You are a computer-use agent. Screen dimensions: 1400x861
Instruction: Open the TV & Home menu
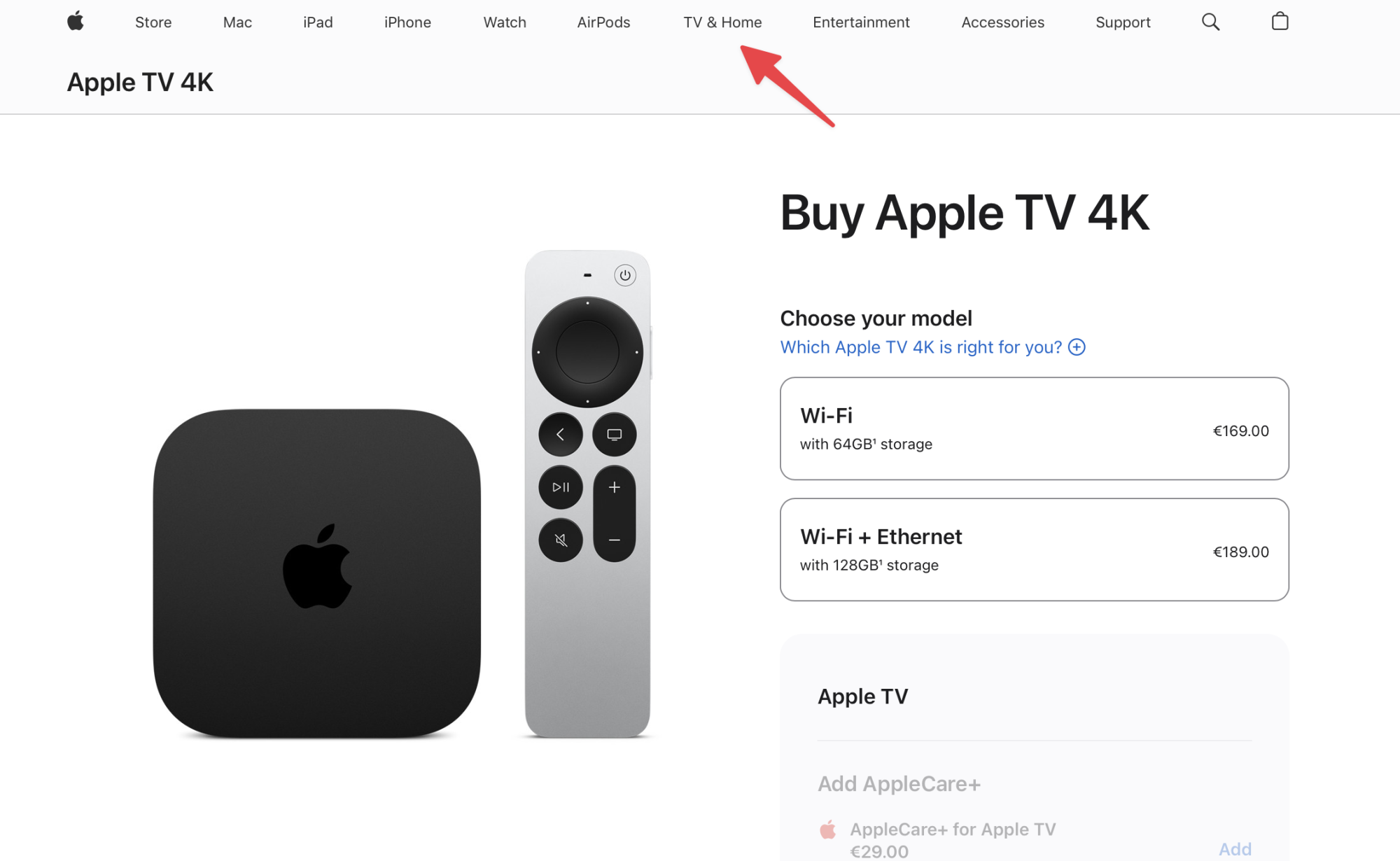pos(722,22)
